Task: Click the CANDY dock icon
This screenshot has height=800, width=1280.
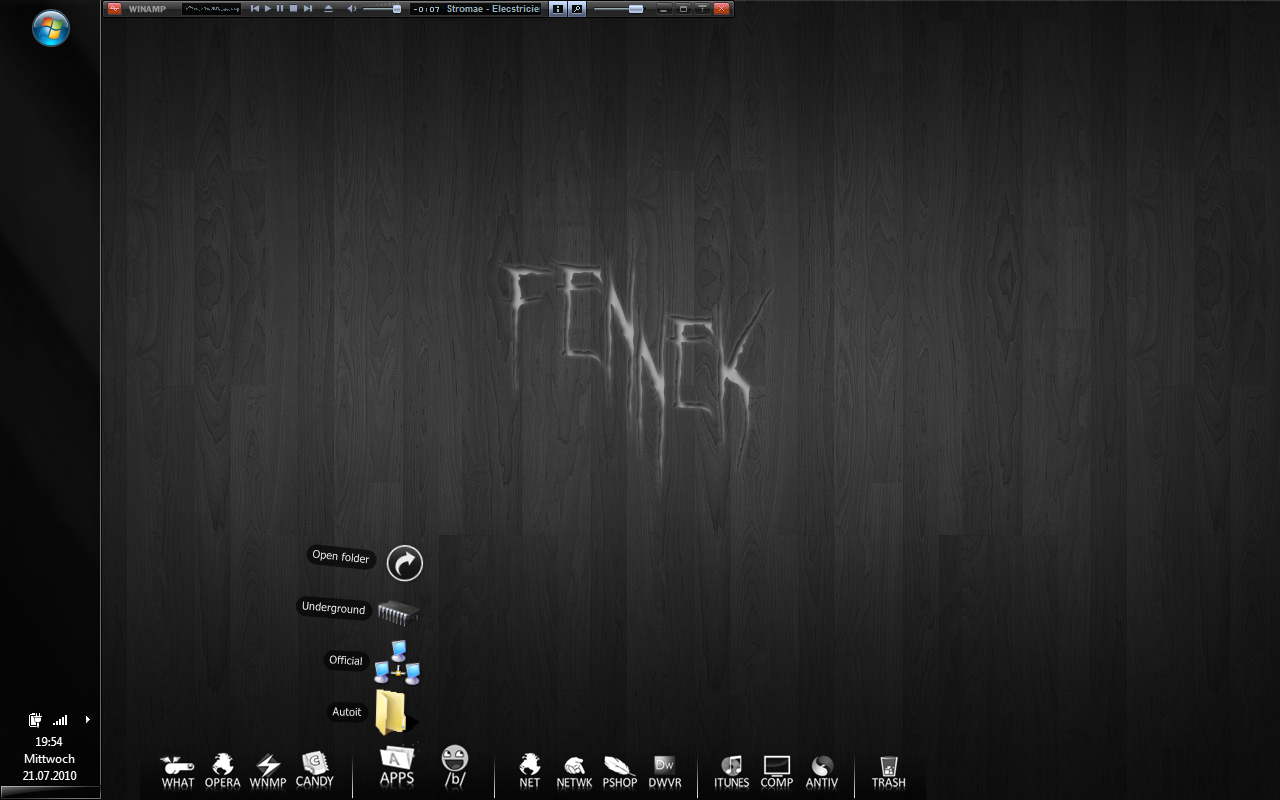Action: tap(314, 768)
